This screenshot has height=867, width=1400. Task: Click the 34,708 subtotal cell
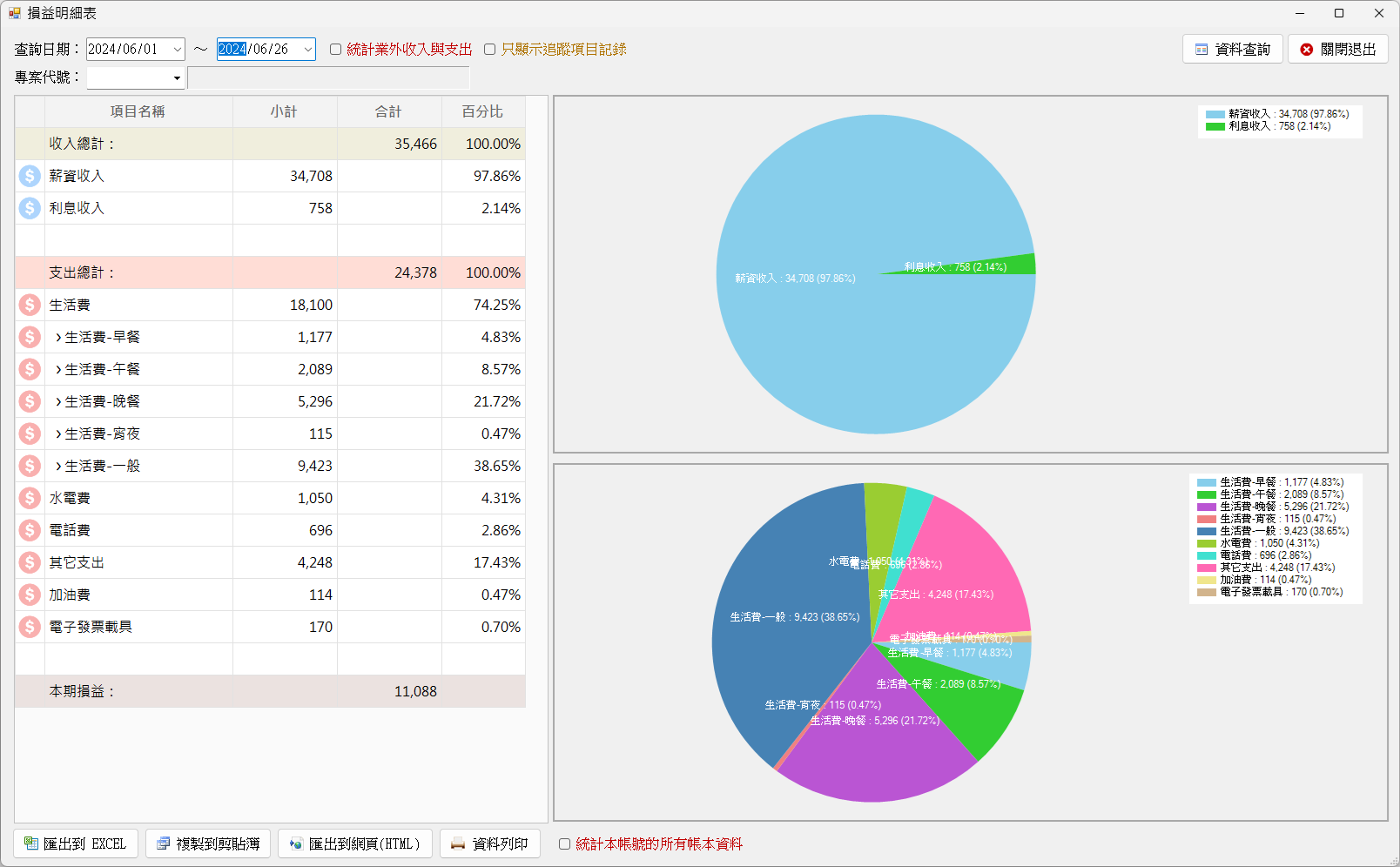(285, 176)
